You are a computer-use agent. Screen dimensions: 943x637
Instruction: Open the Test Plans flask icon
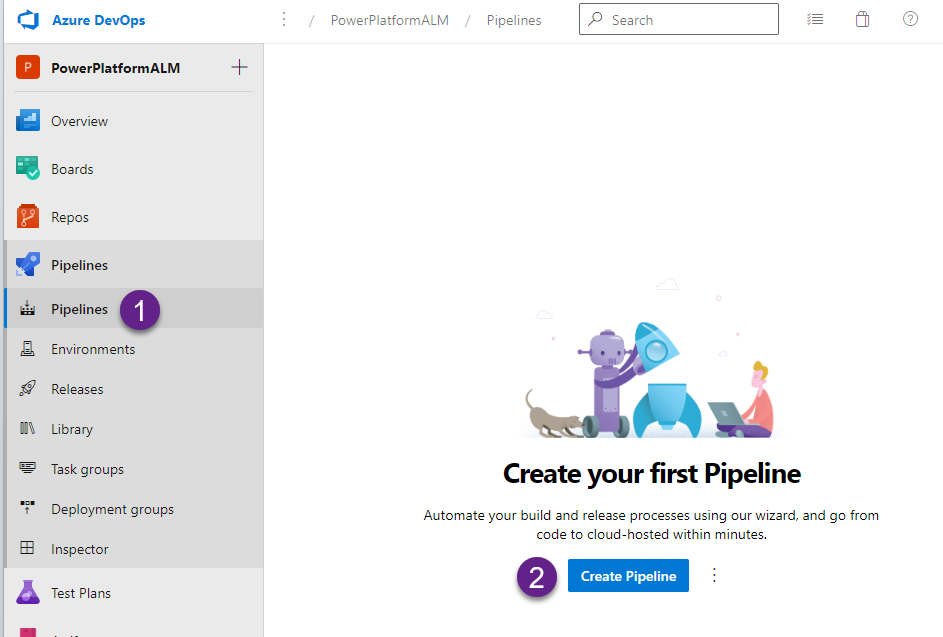[27, 593]
